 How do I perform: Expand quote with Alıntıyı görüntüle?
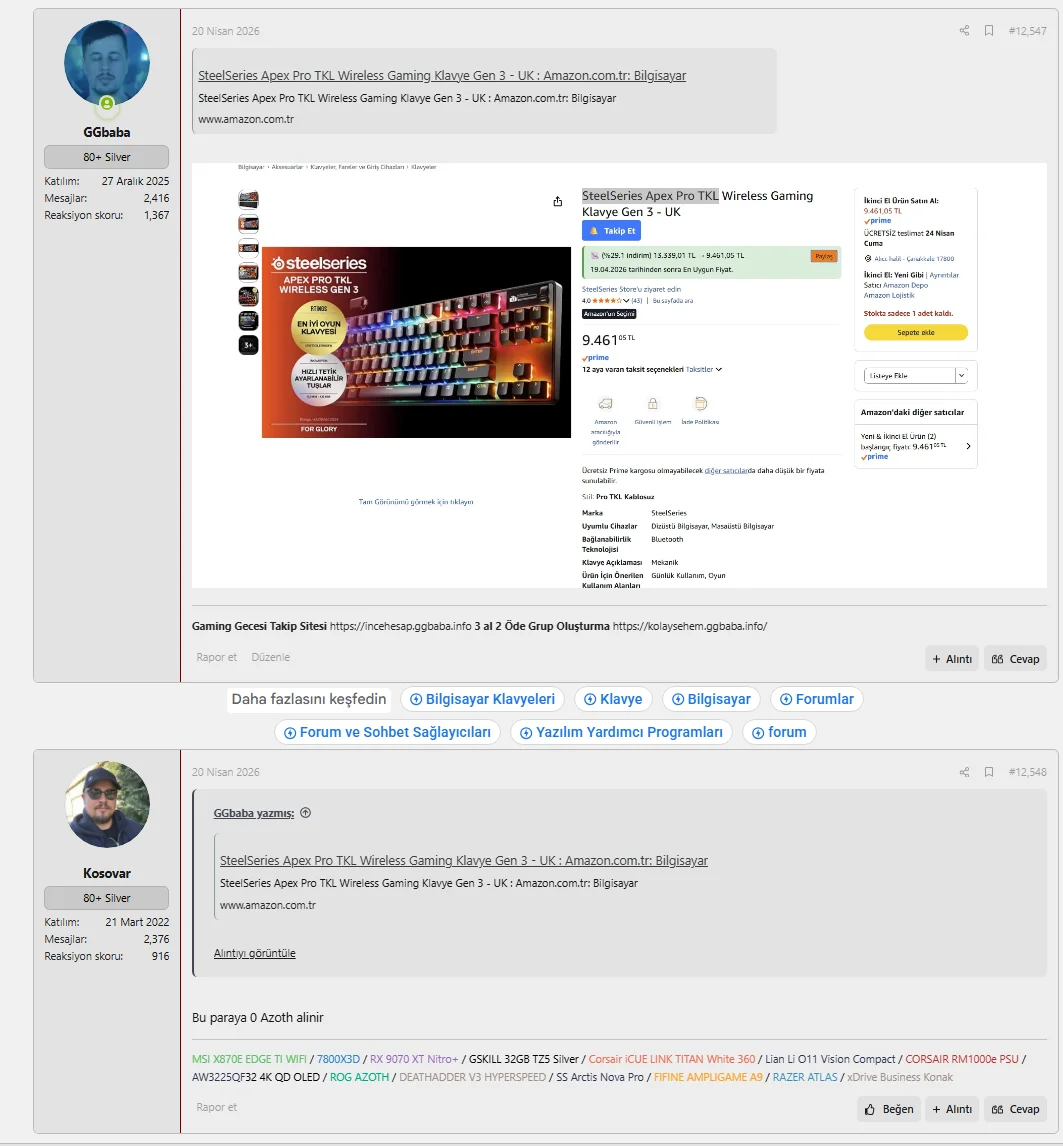(x=254, y=953)
